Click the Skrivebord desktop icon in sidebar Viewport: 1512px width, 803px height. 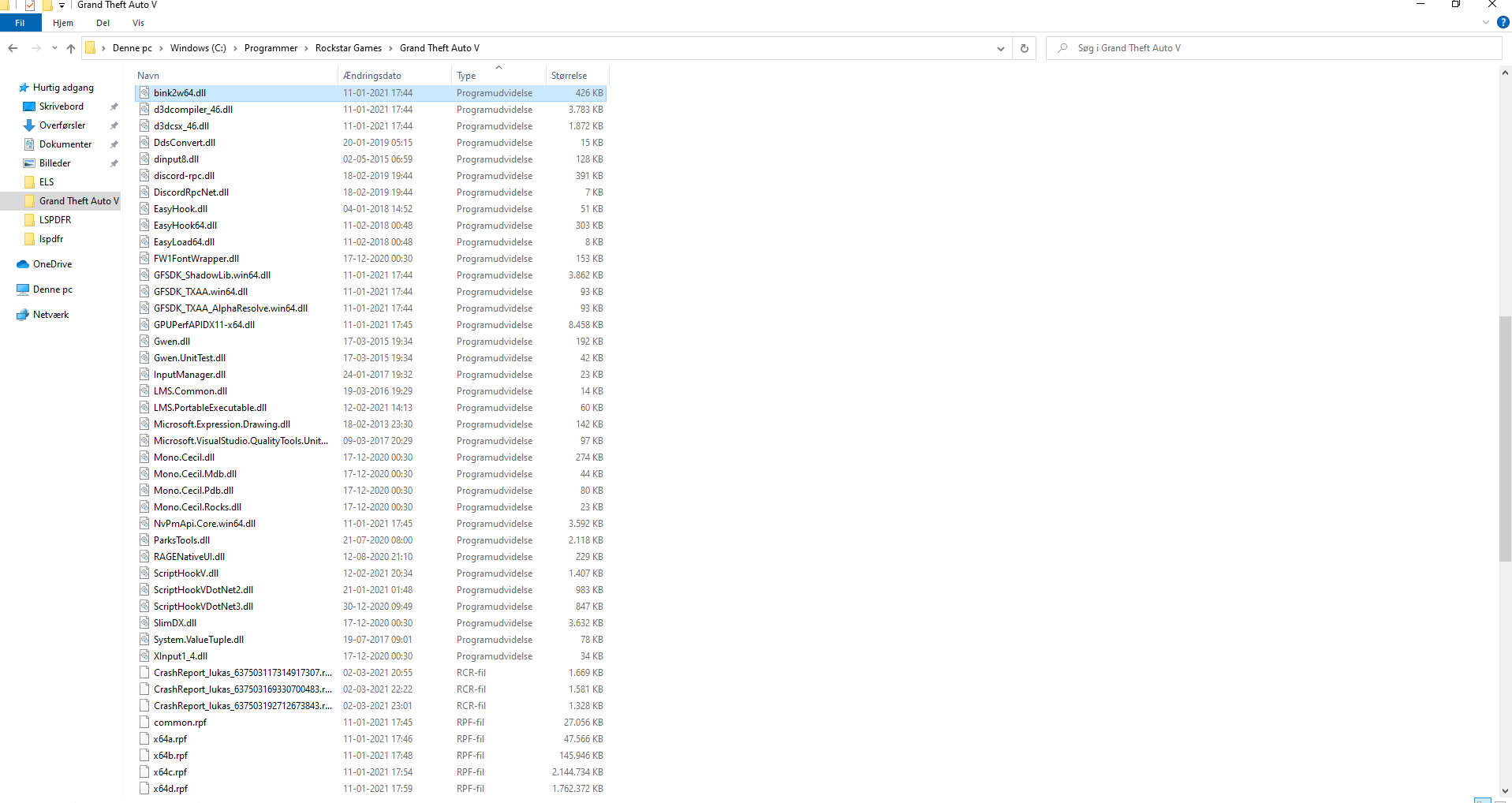29,106
